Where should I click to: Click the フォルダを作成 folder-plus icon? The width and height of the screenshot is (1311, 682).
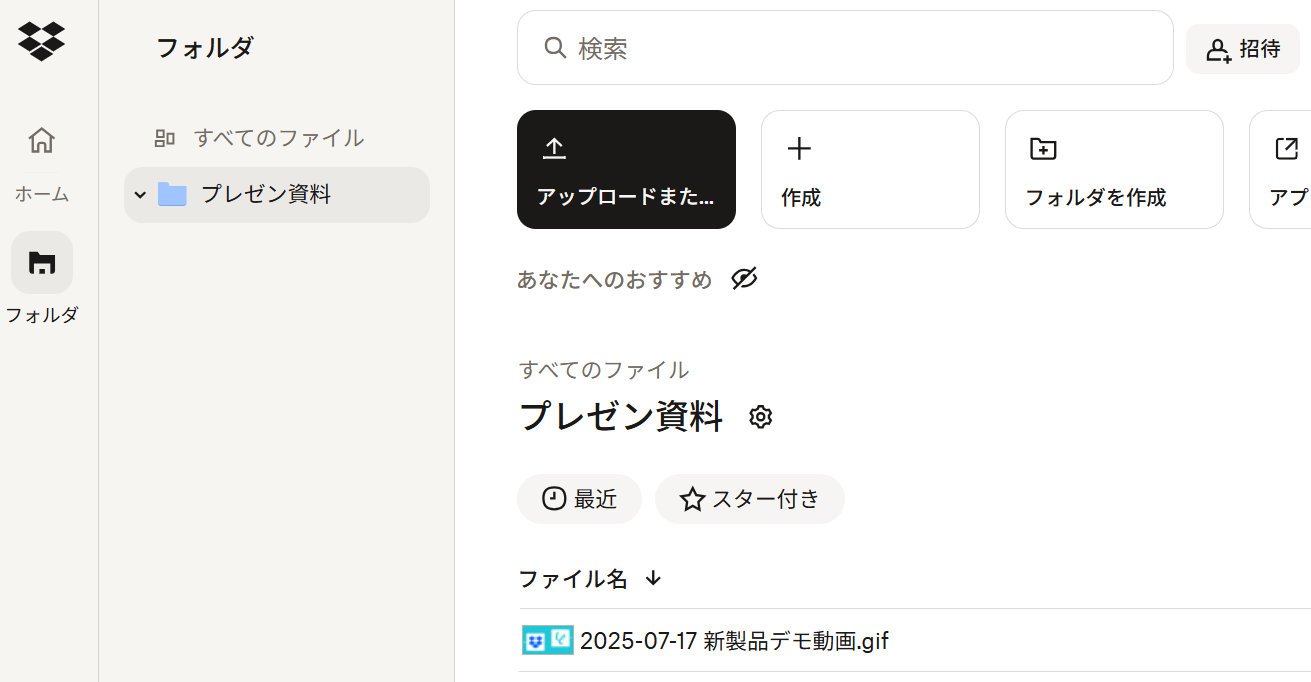tap(1043, 149)
